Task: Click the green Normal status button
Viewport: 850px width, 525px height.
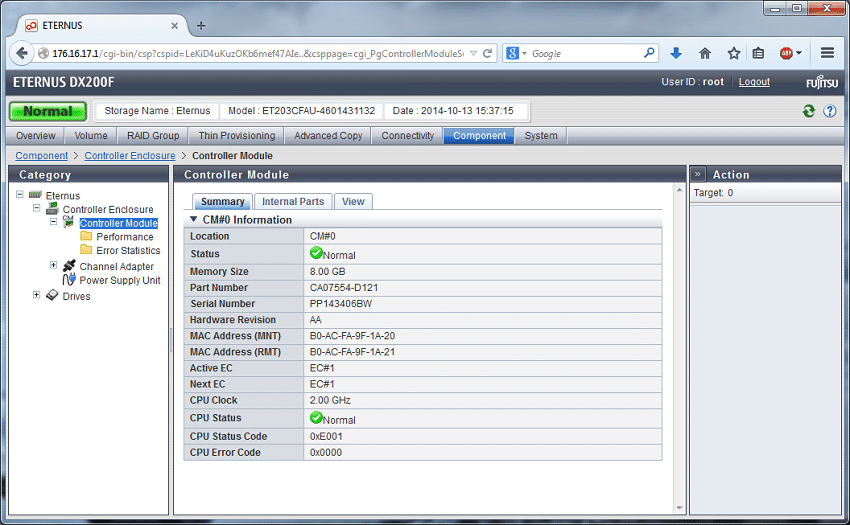Action: point(48,111)
